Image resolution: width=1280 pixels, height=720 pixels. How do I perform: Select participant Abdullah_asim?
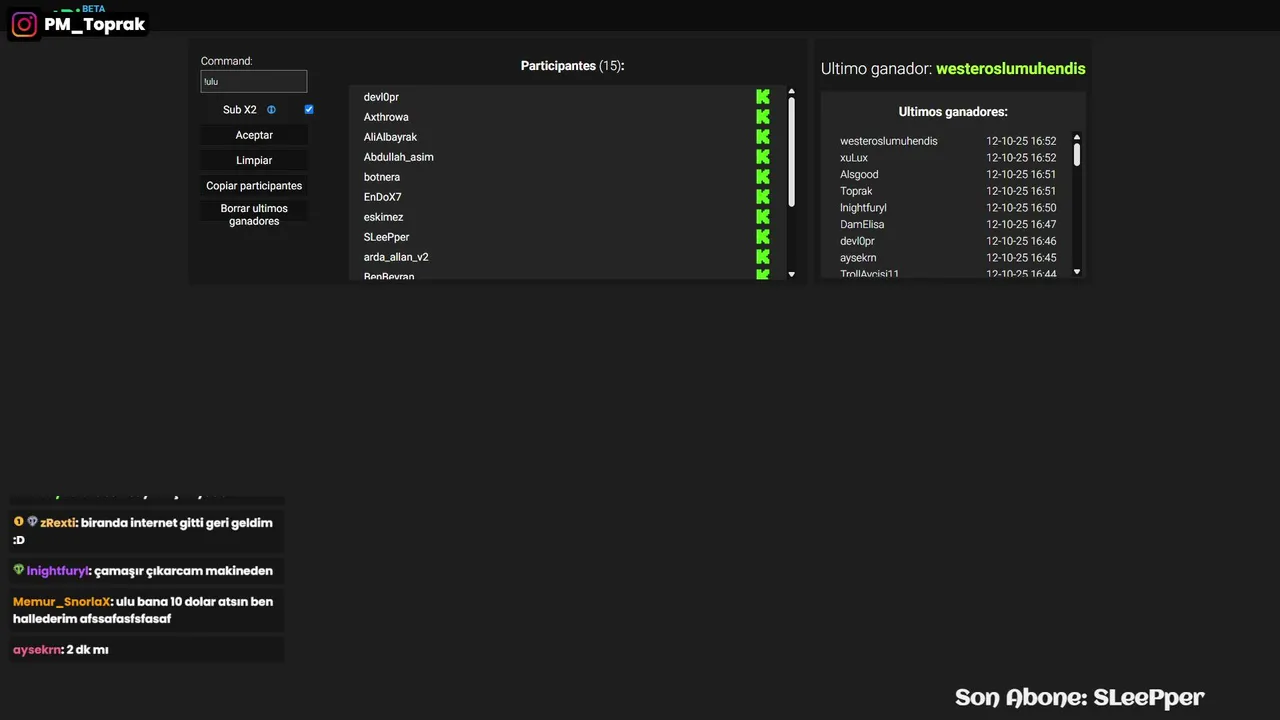tap(398, 157)
